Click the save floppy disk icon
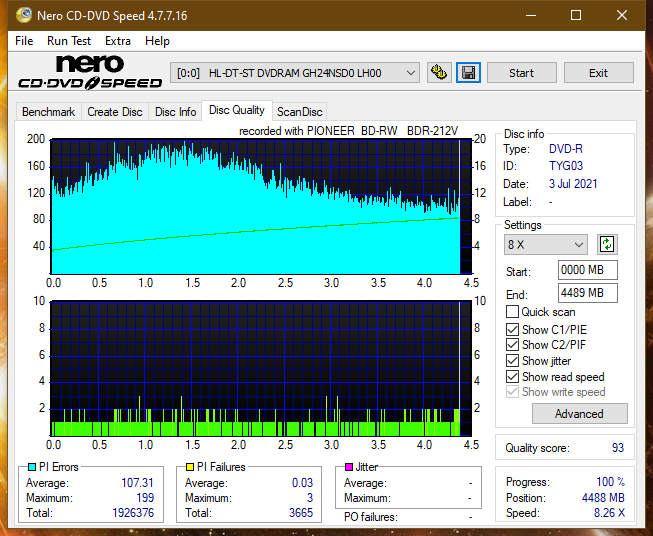This screenshot has height=536, width=653. (x=468, y=73)
